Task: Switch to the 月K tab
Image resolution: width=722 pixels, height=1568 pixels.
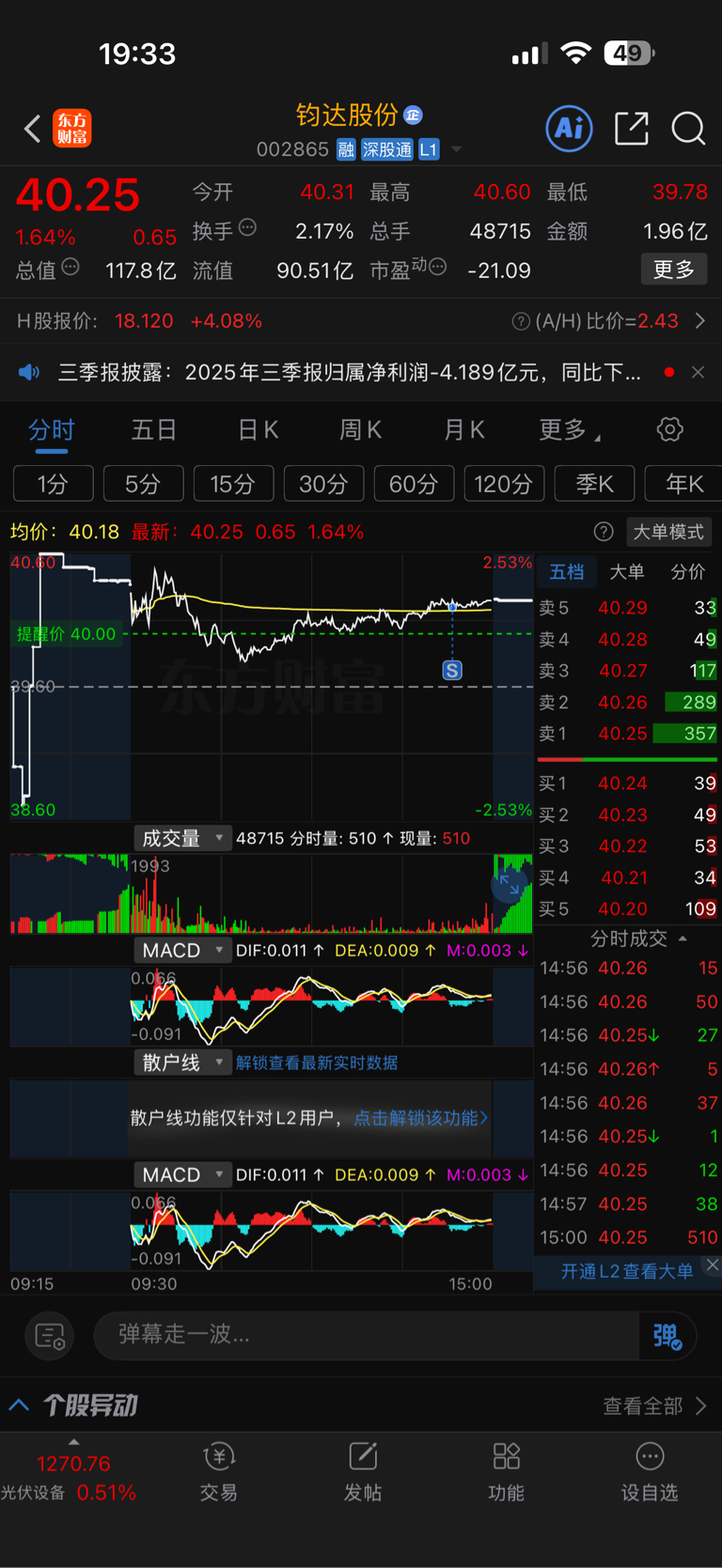Action: pos(463,429)
